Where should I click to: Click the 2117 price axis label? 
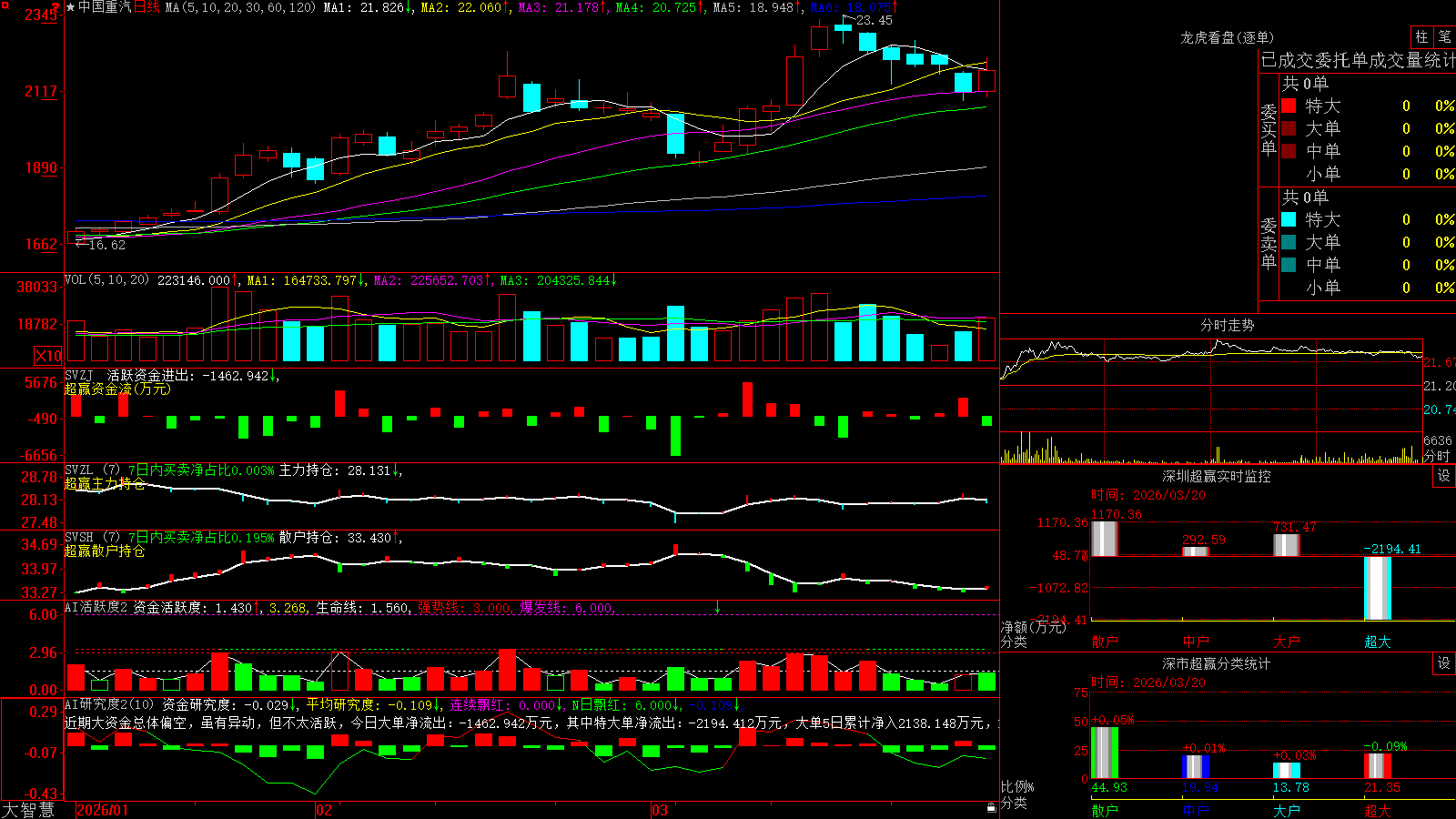[41, 91]
